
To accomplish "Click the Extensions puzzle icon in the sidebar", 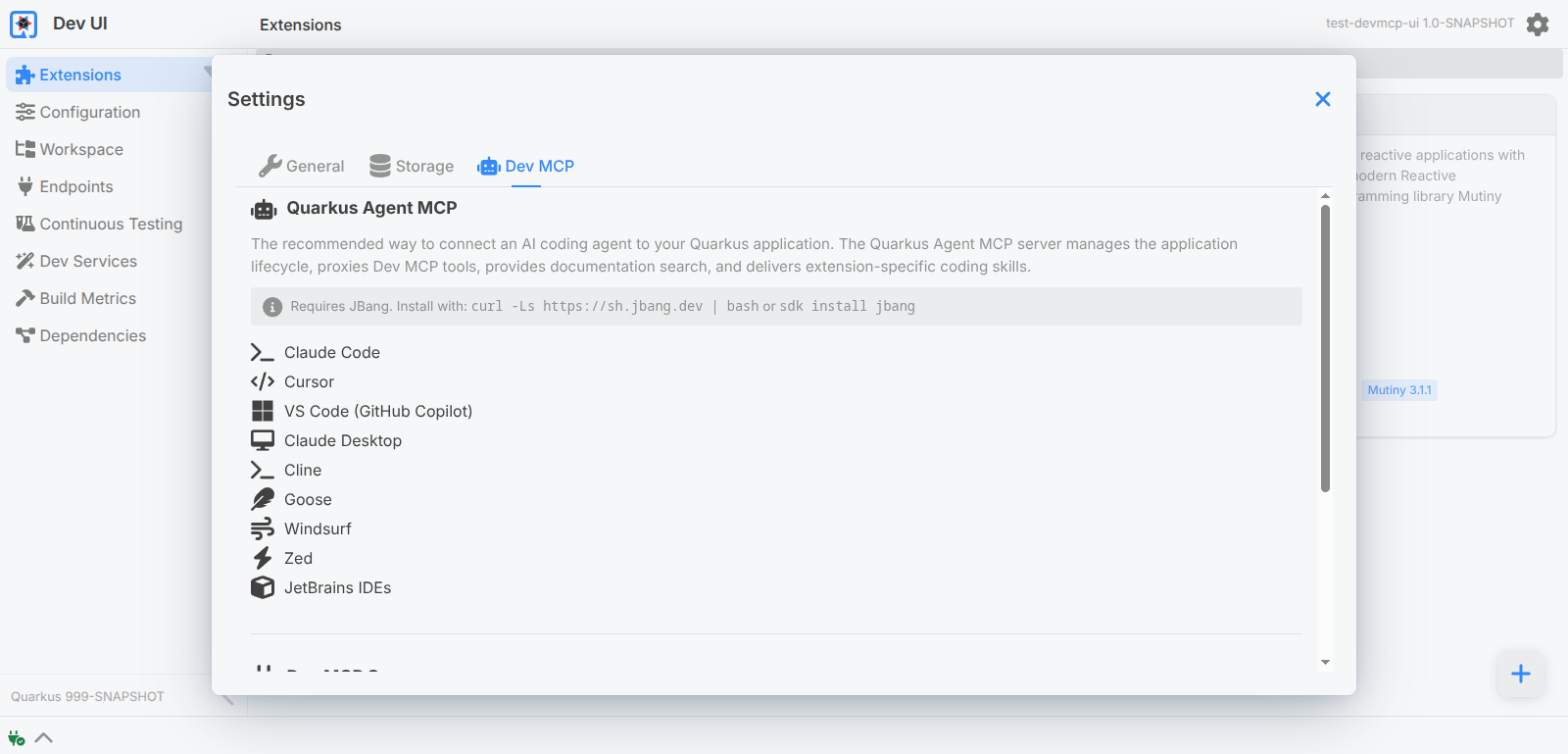I will 25,75.
